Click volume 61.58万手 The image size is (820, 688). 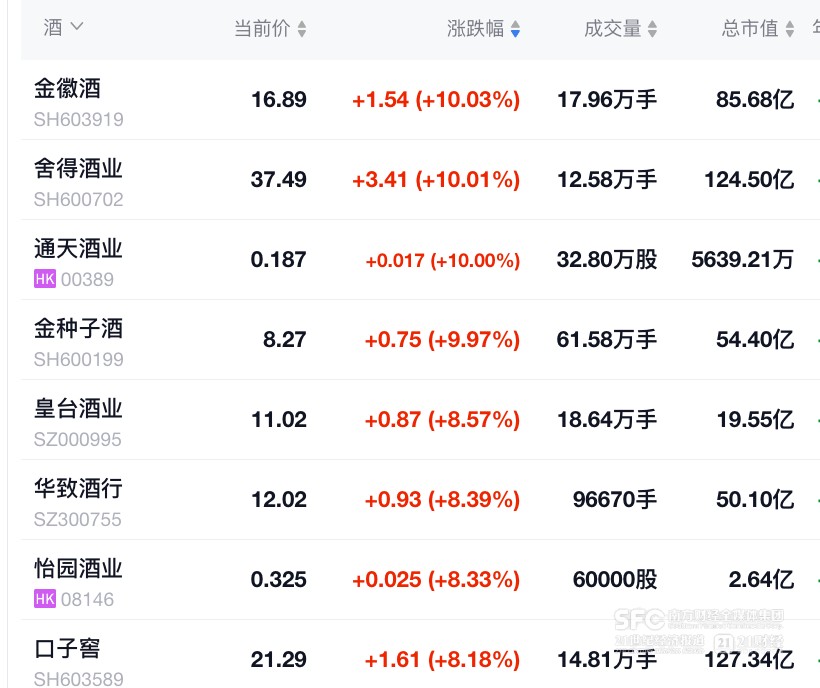tap(607, 339)
